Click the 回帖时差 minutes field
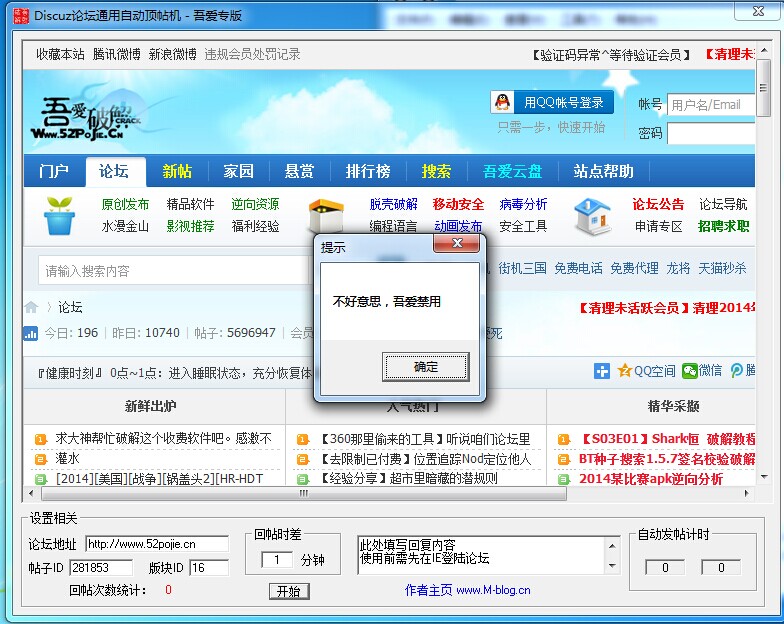This screenshot has width=784, height=624. [x=276, y=559]
